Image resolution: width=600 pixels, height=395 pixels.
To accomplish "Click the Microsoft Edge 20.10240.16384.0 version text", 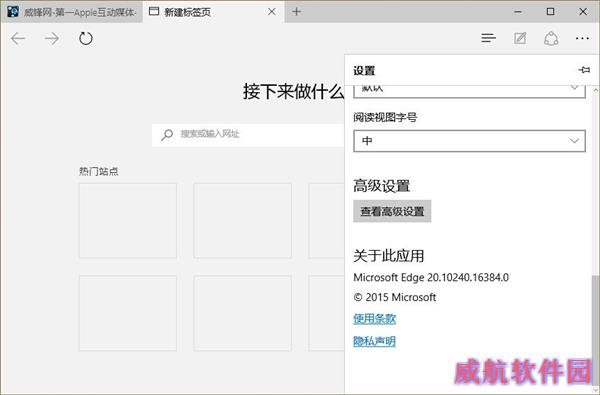I will (x=431, y=277).
